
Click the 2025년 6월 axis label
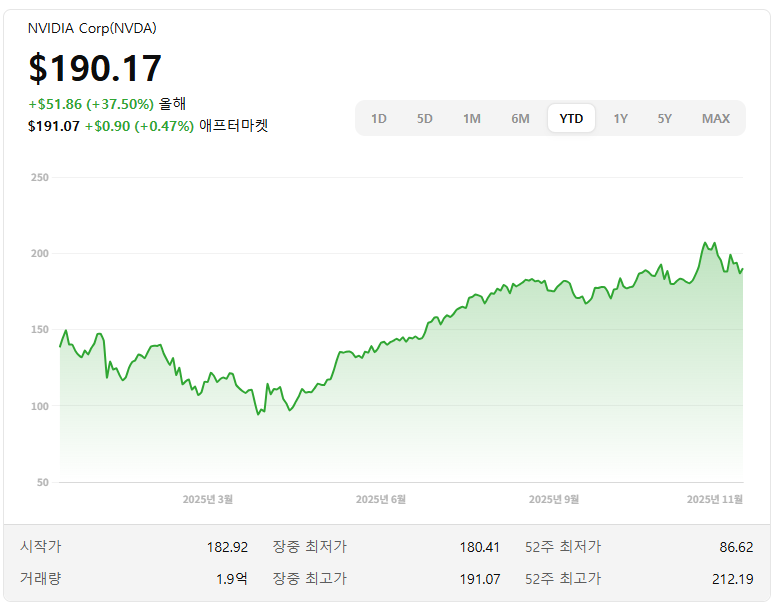381,499
